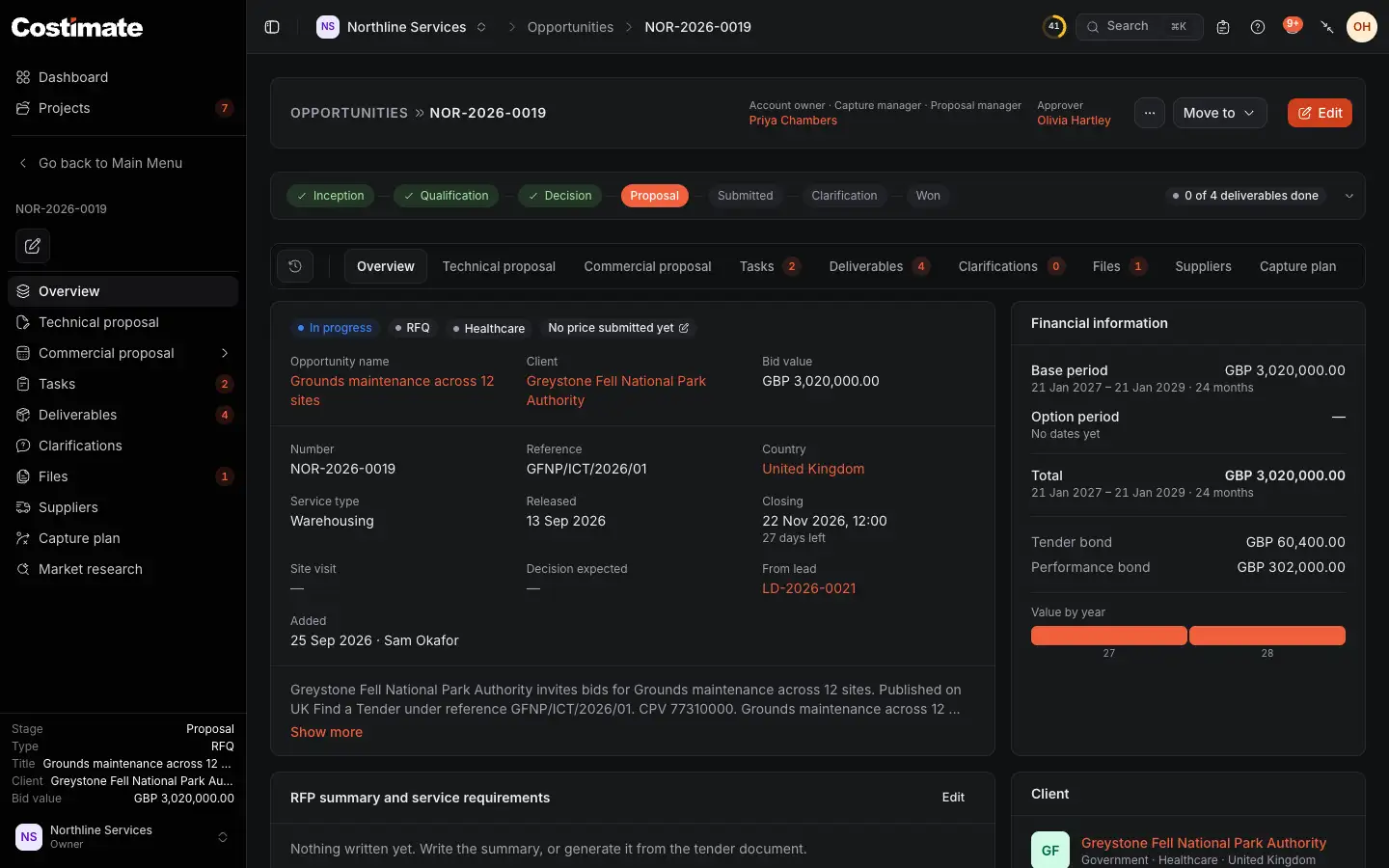Click the orange Edit button
The image size is (1389, 868).
tap(1320, 113)
